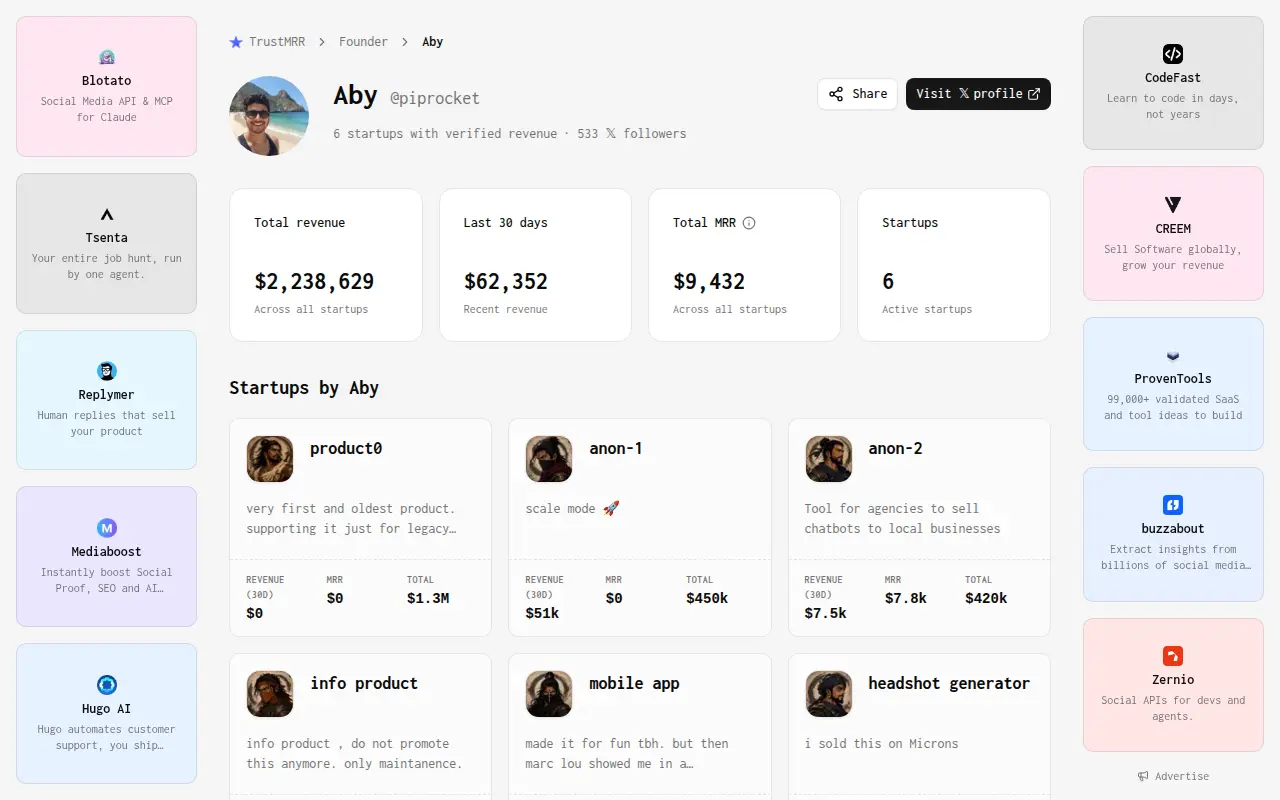Click the Mediaboost logo icon

point(107,528)
